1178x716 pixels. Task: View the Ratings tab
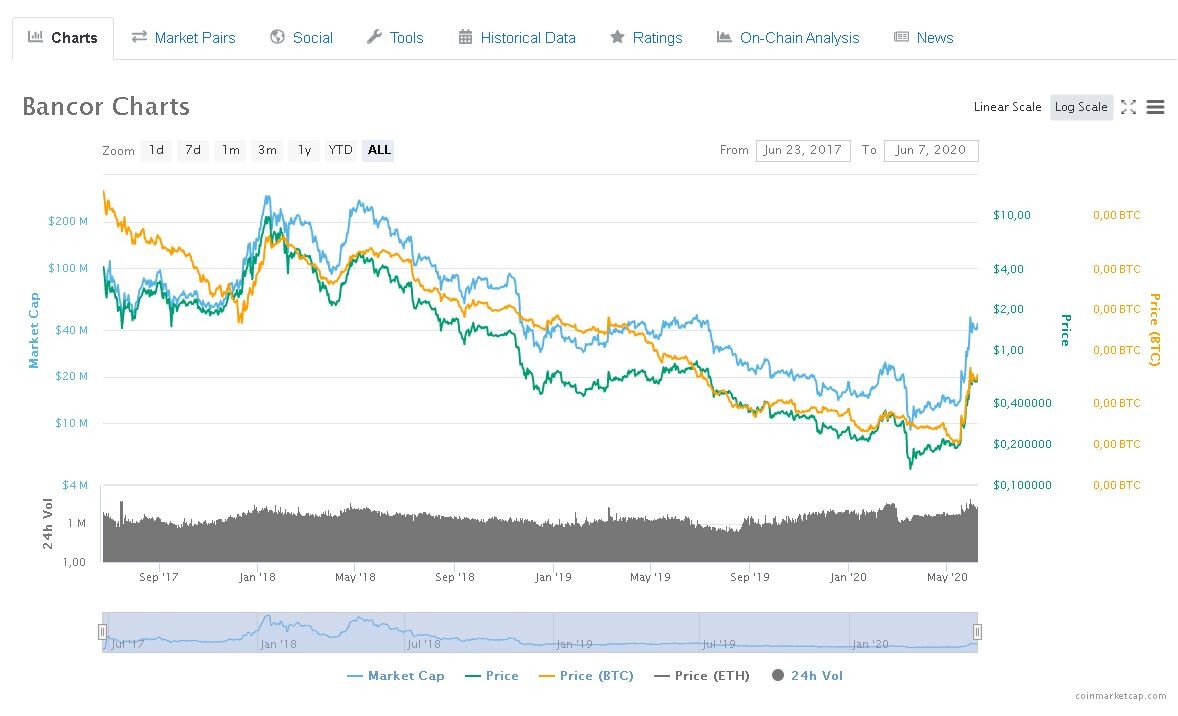(646, 38)
